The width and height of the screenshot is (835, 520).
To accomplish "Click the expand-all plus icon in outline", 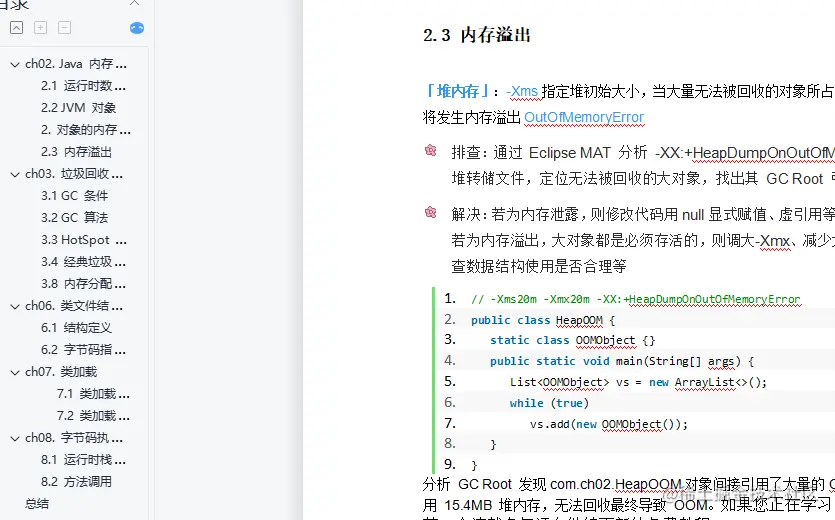I will pos(40,28).
